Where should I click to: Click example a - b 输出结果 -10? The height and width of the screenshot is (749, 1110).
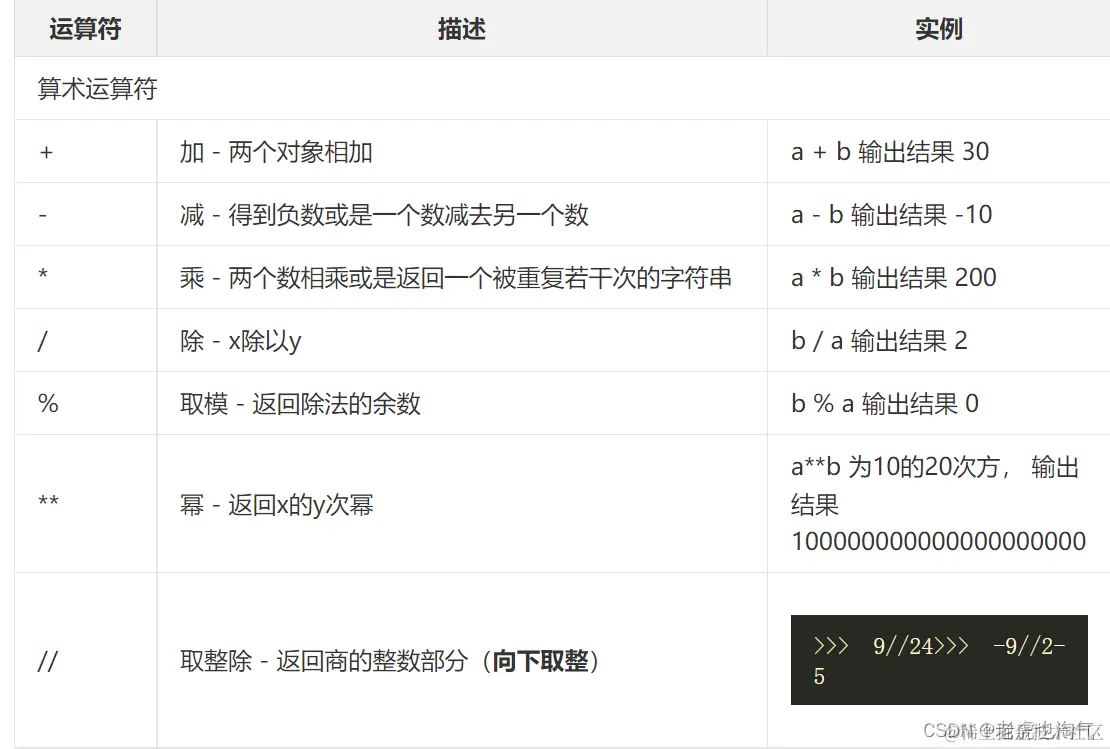891,215
